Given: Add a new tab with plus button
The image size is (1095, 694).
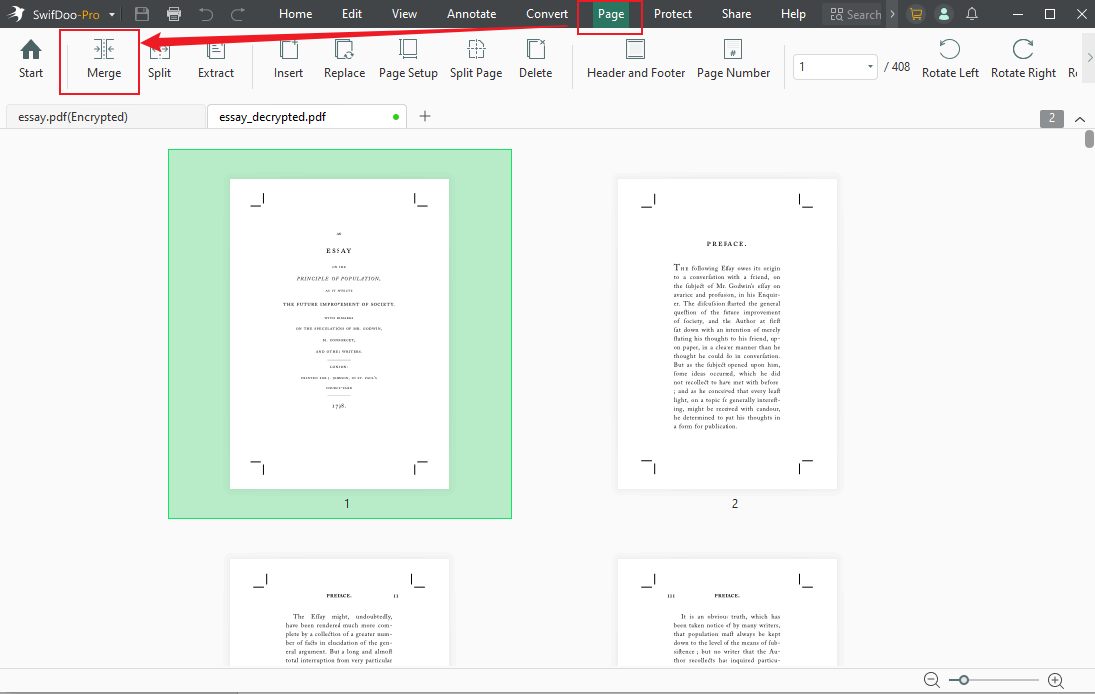Looking at the screenshot, I should pyautogui.click(x=425, y=116).
